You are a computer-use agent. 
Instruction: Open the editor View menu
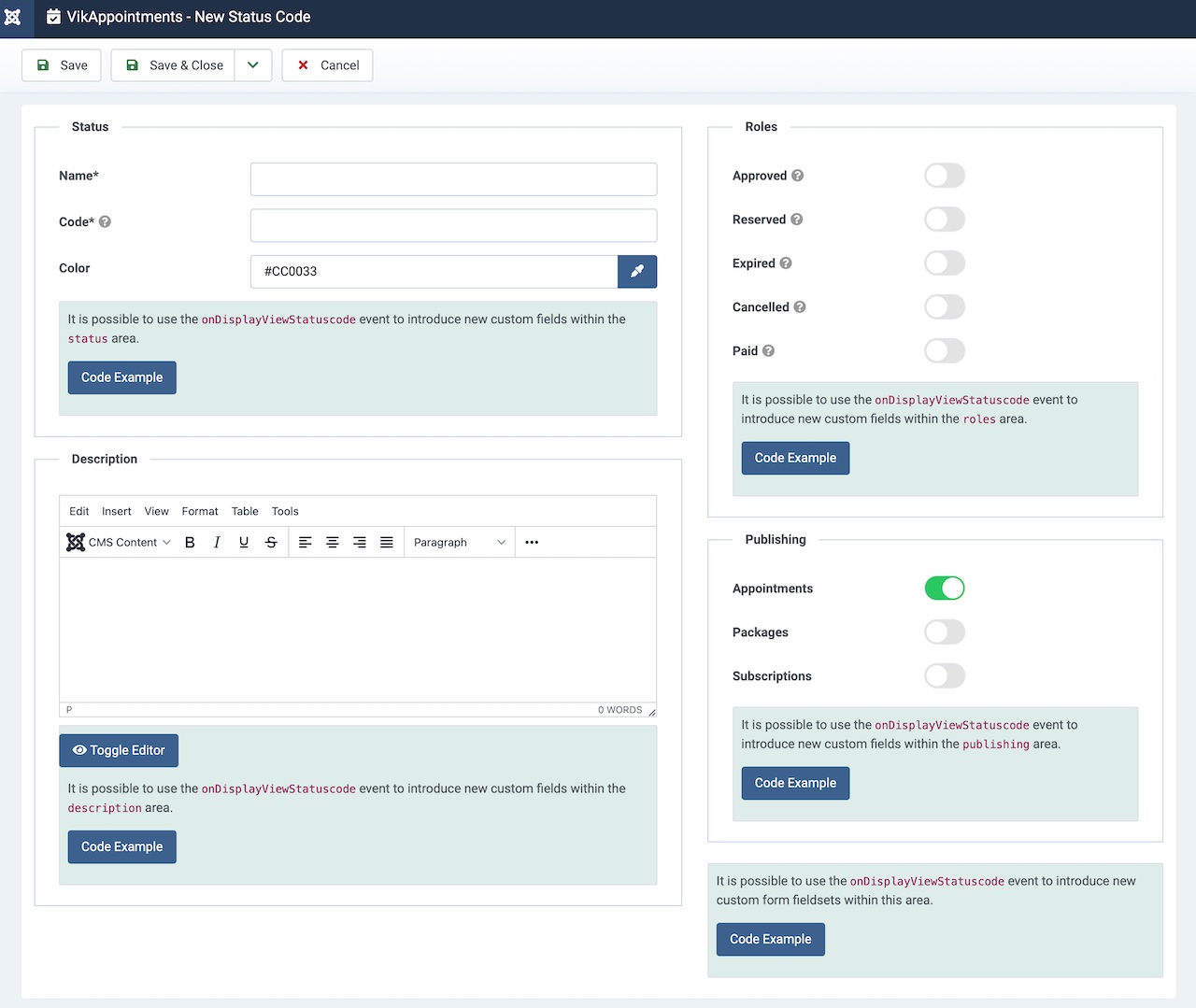157,511
